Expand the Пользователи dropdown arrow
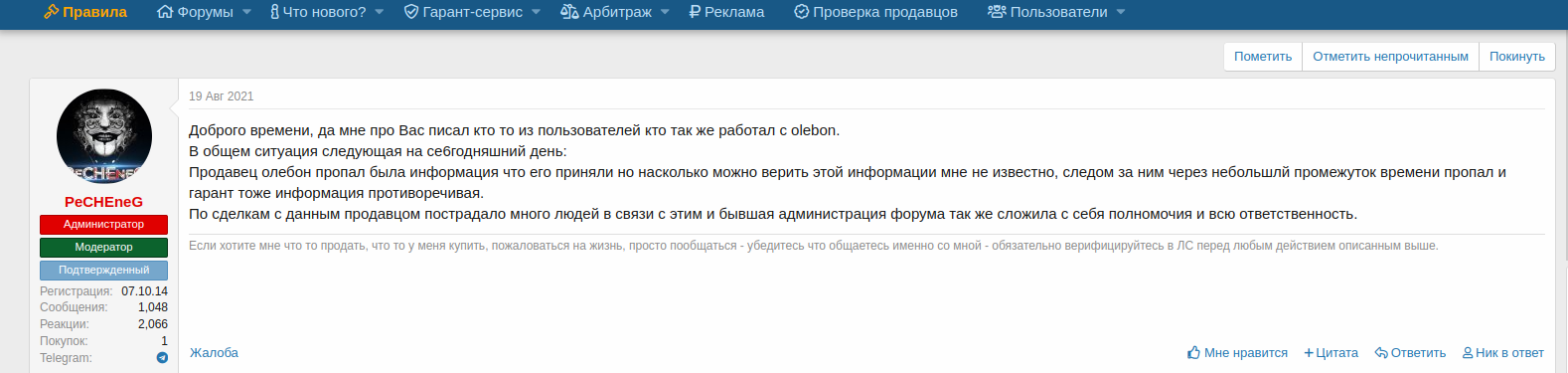Image resolution: width=1568 pixels, height=373 pixels. click(1121, 12)
